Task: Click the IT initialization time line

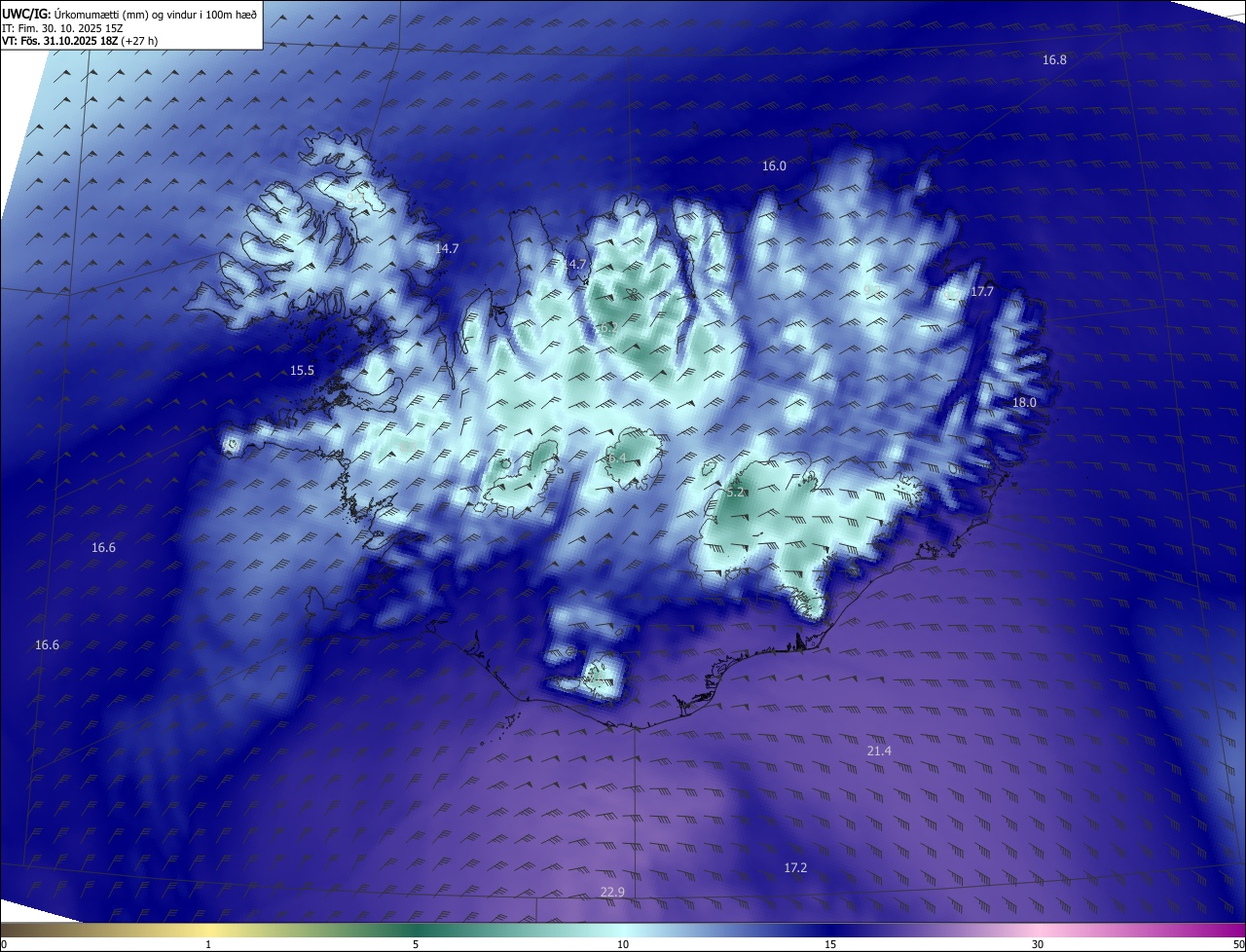Action: point(62,28)
